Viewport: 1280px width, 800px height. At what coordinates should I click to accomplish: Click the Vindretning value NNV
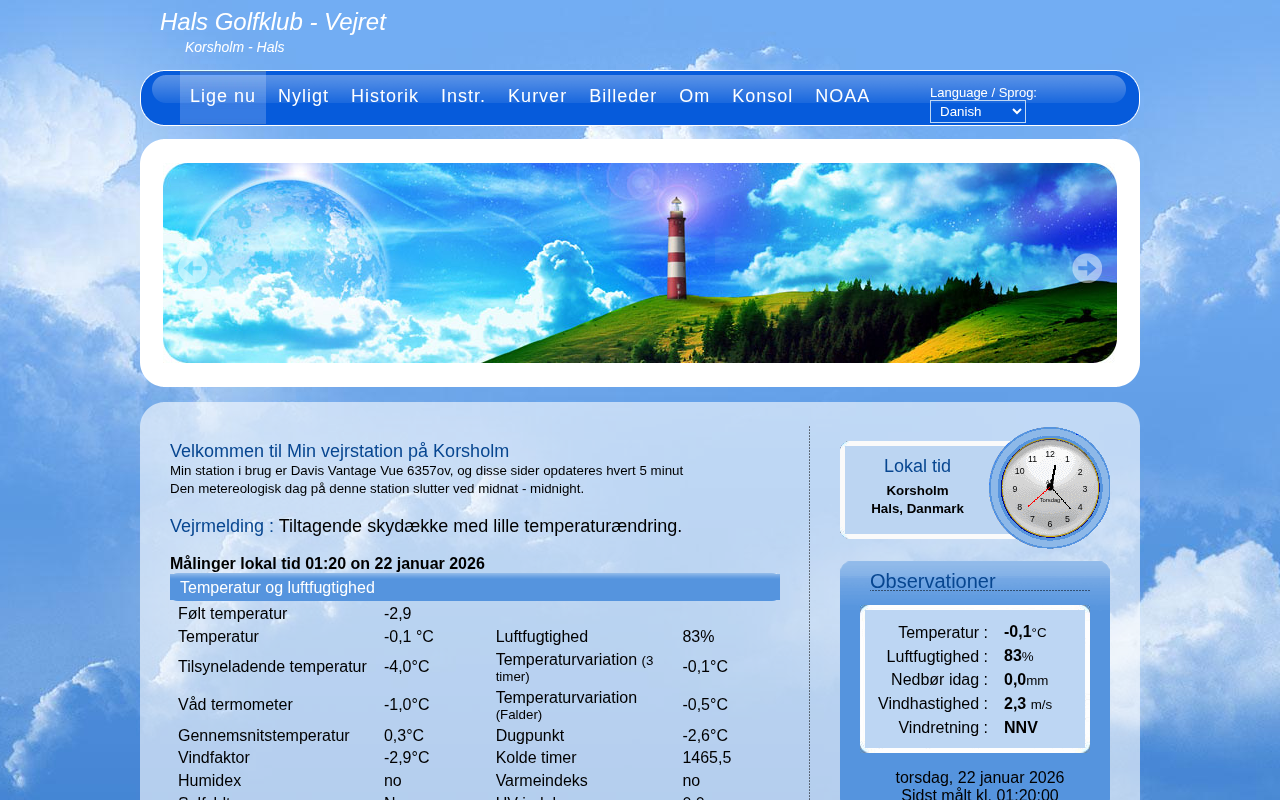pos(1021,728)
